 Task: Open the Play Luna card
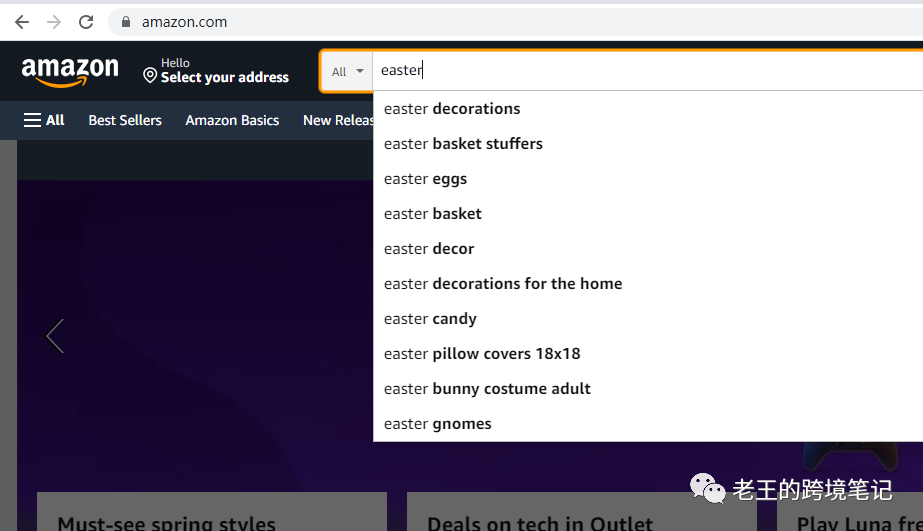point(850,512)
